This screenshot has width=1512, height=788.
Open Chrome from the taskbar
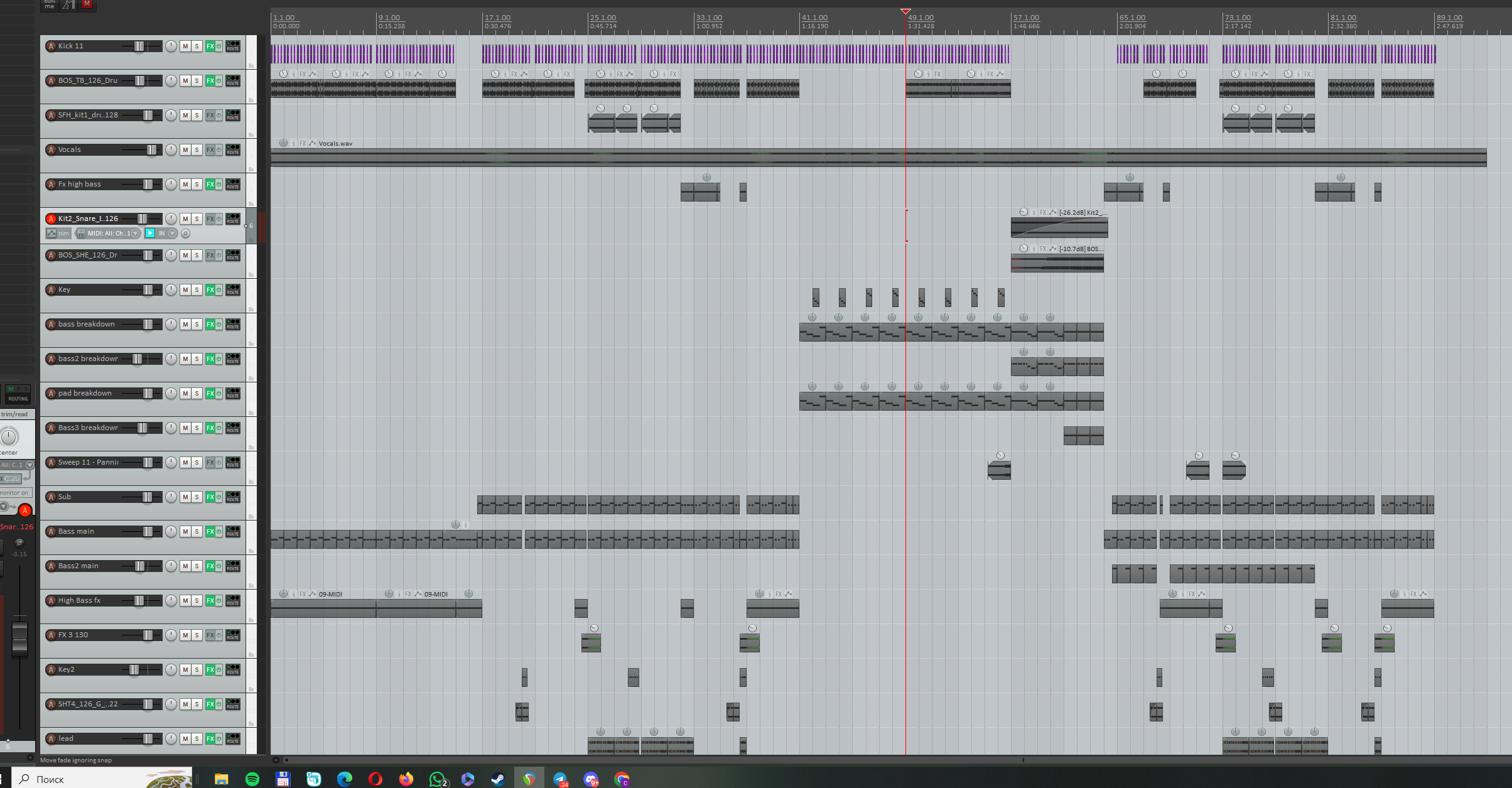[x=622, y=779]
